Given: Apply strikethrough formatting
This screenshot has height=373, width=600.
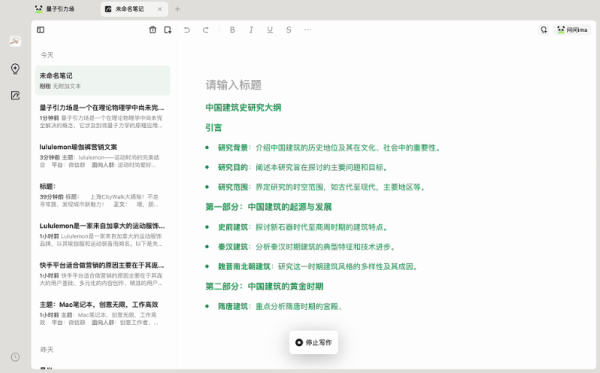Looking at the screenshot, I should click(x=289, y=30).
